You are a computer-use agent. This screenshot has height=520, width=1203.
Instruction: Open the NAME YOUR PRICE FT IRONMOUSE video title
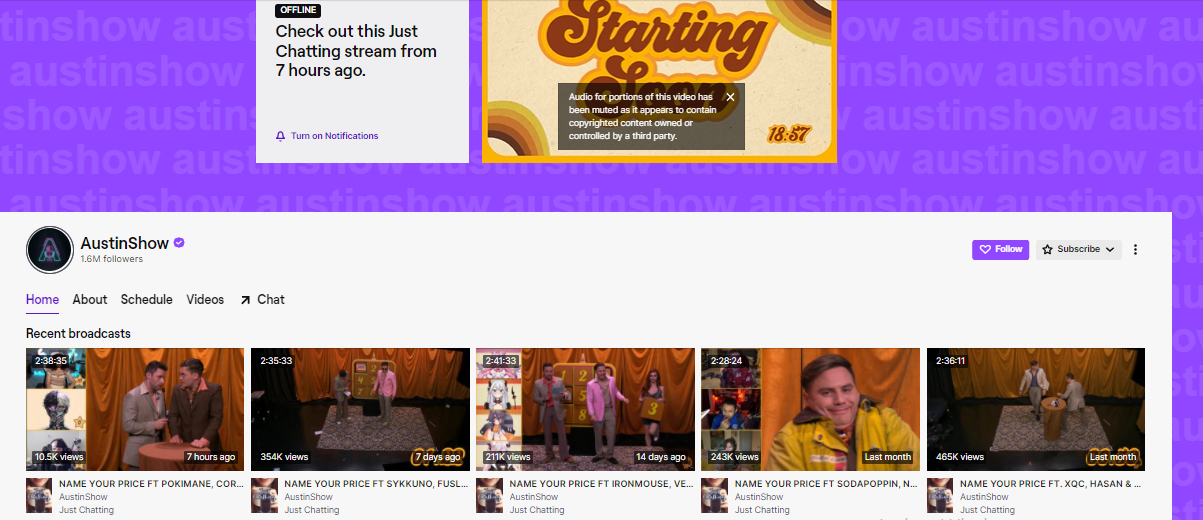point(602,484)
